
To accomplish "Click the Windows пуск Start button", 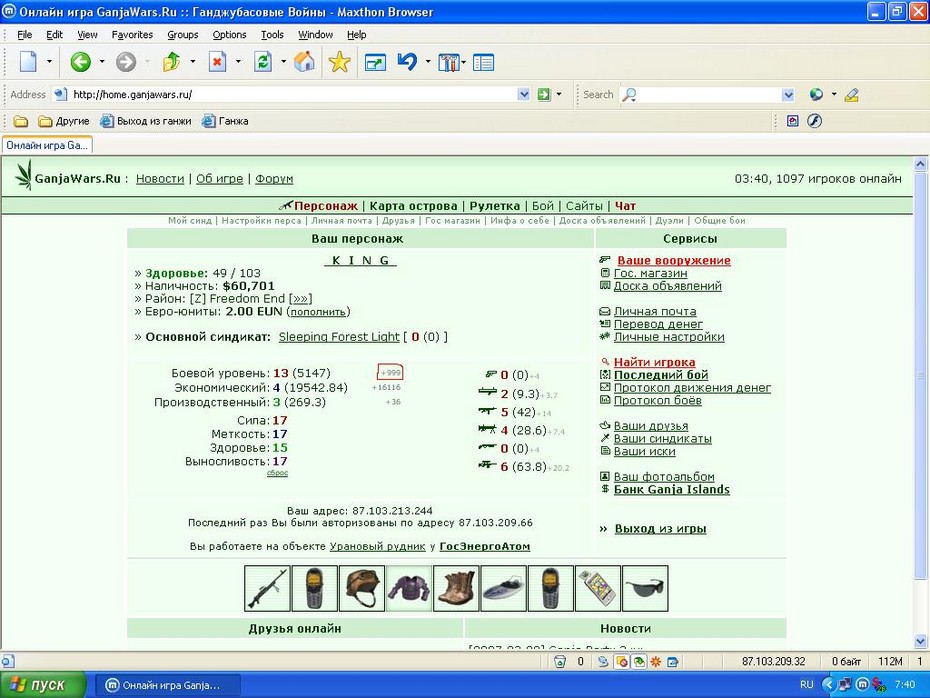I will coord(43,685).
